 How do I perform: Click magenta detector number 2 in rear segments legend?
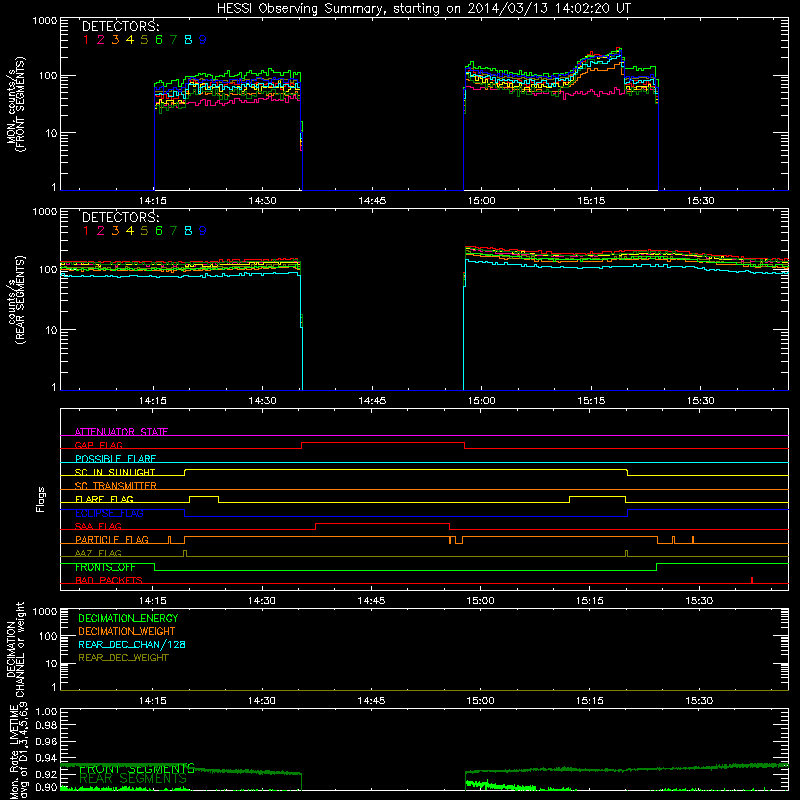pos(101,231)
